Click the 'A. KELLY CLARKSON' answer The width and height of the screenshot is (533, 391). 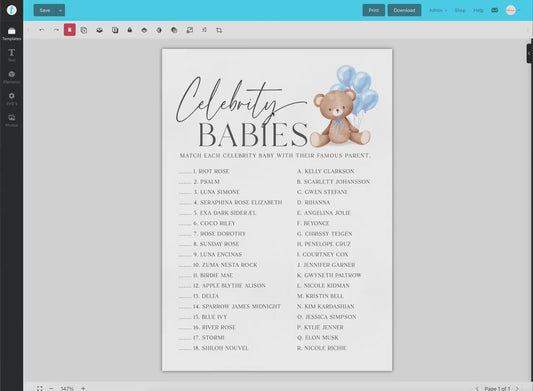pyautogui.click(x=326, y=171)
